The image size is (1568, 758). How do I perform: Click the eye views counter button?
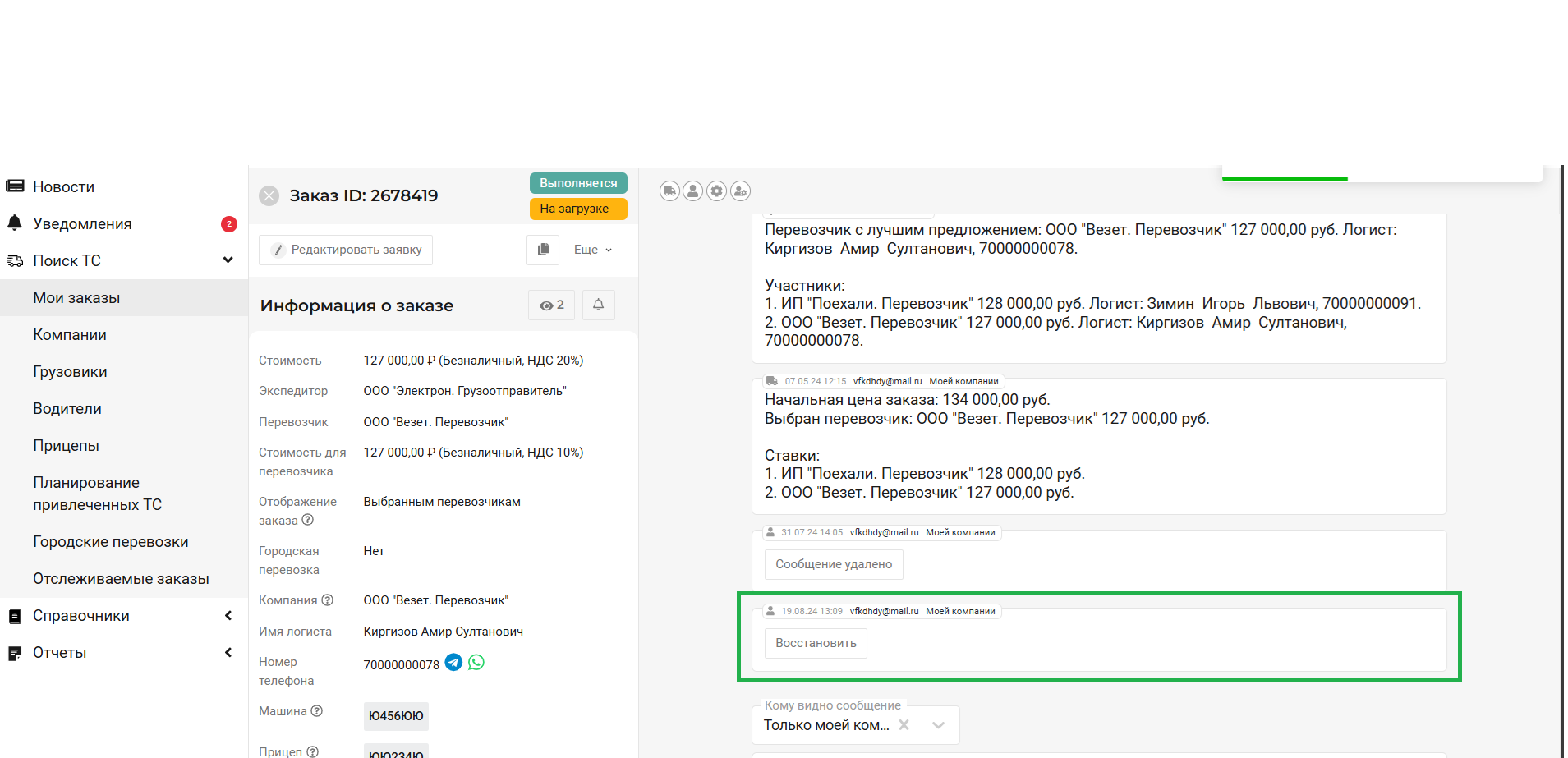pos(552,305)
